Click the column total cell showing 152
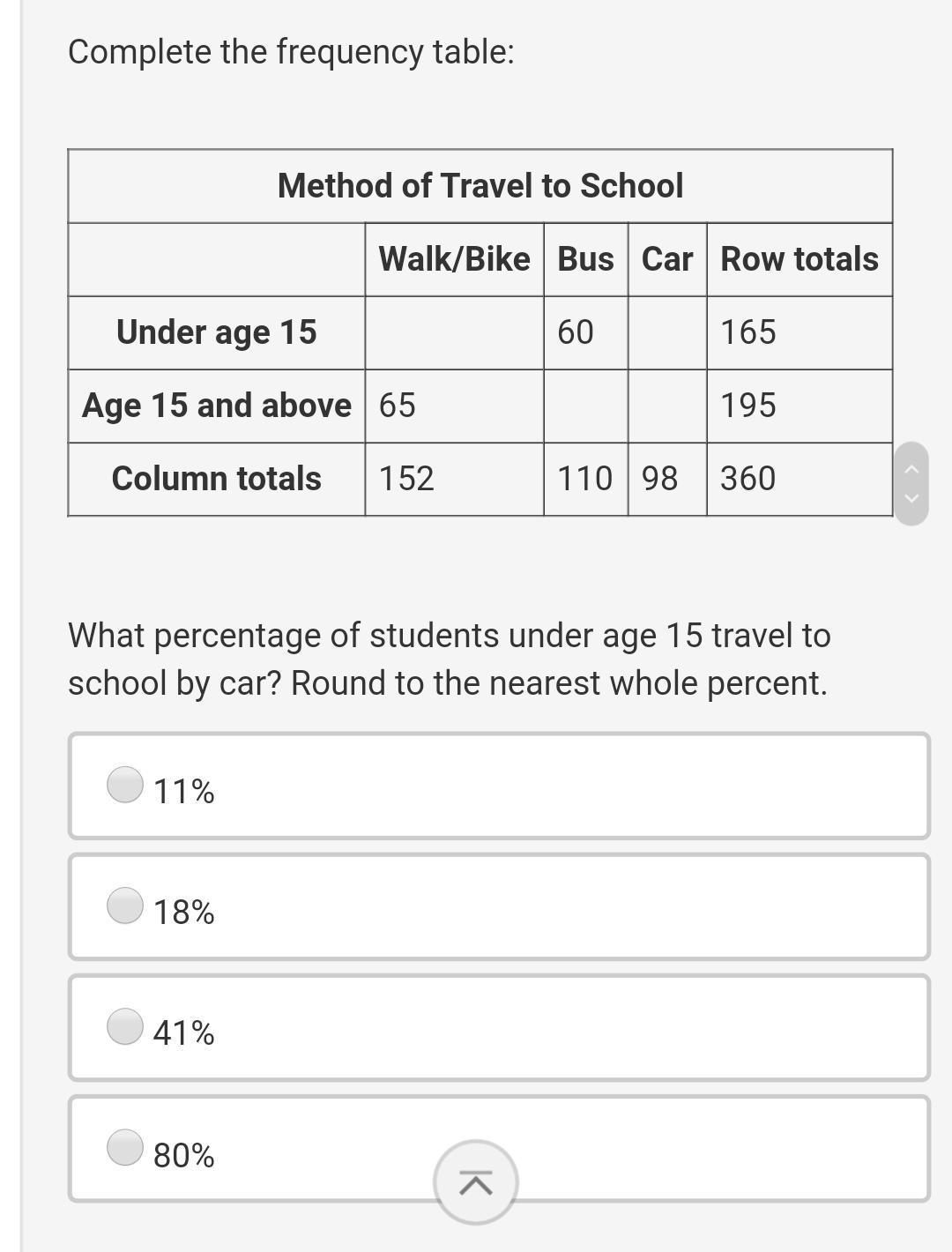952x1252 pixels. tap(454, 479)
